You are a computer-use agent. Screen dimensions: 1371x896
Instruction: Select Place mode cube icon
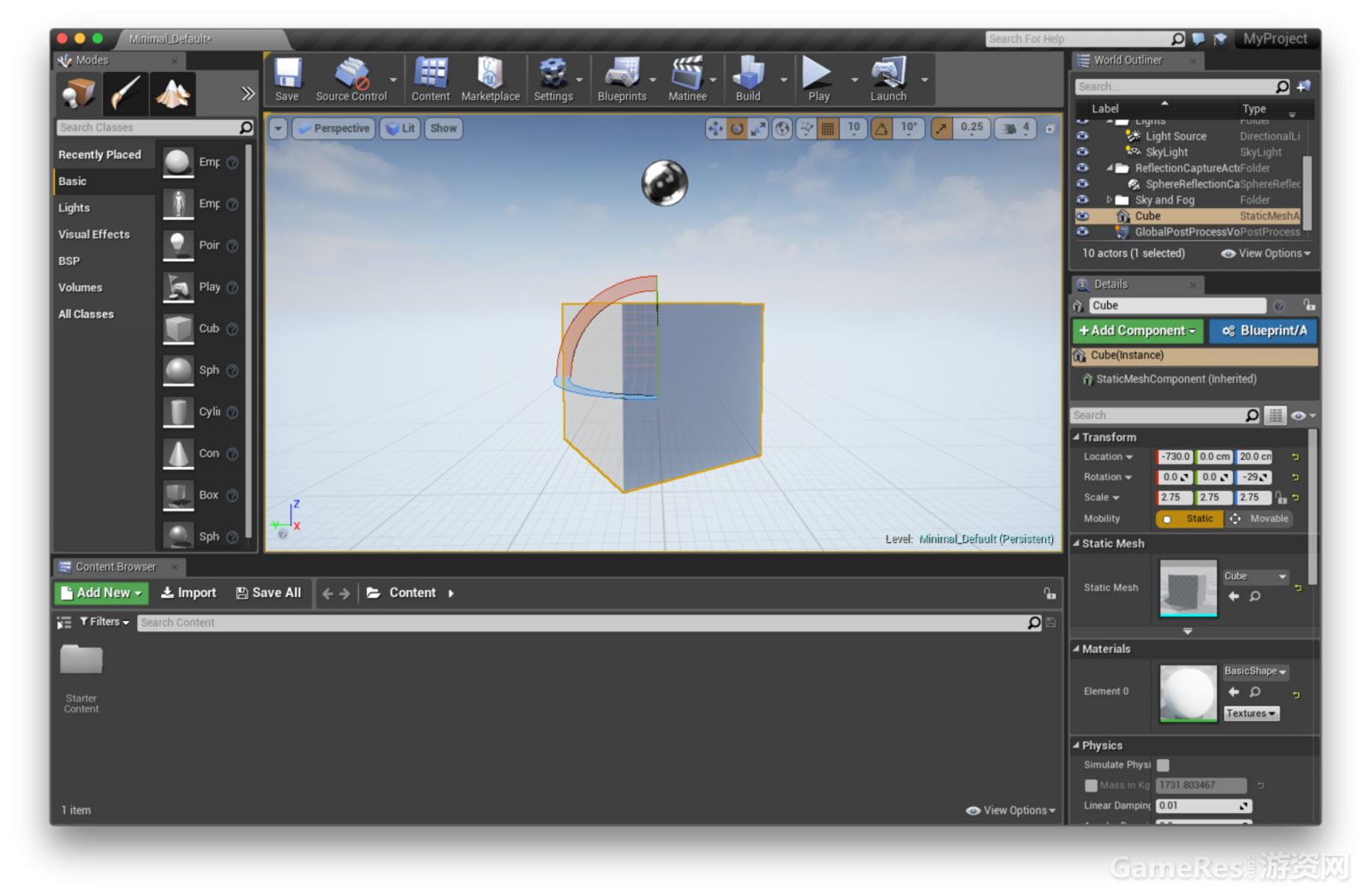[x=79, y=93]
